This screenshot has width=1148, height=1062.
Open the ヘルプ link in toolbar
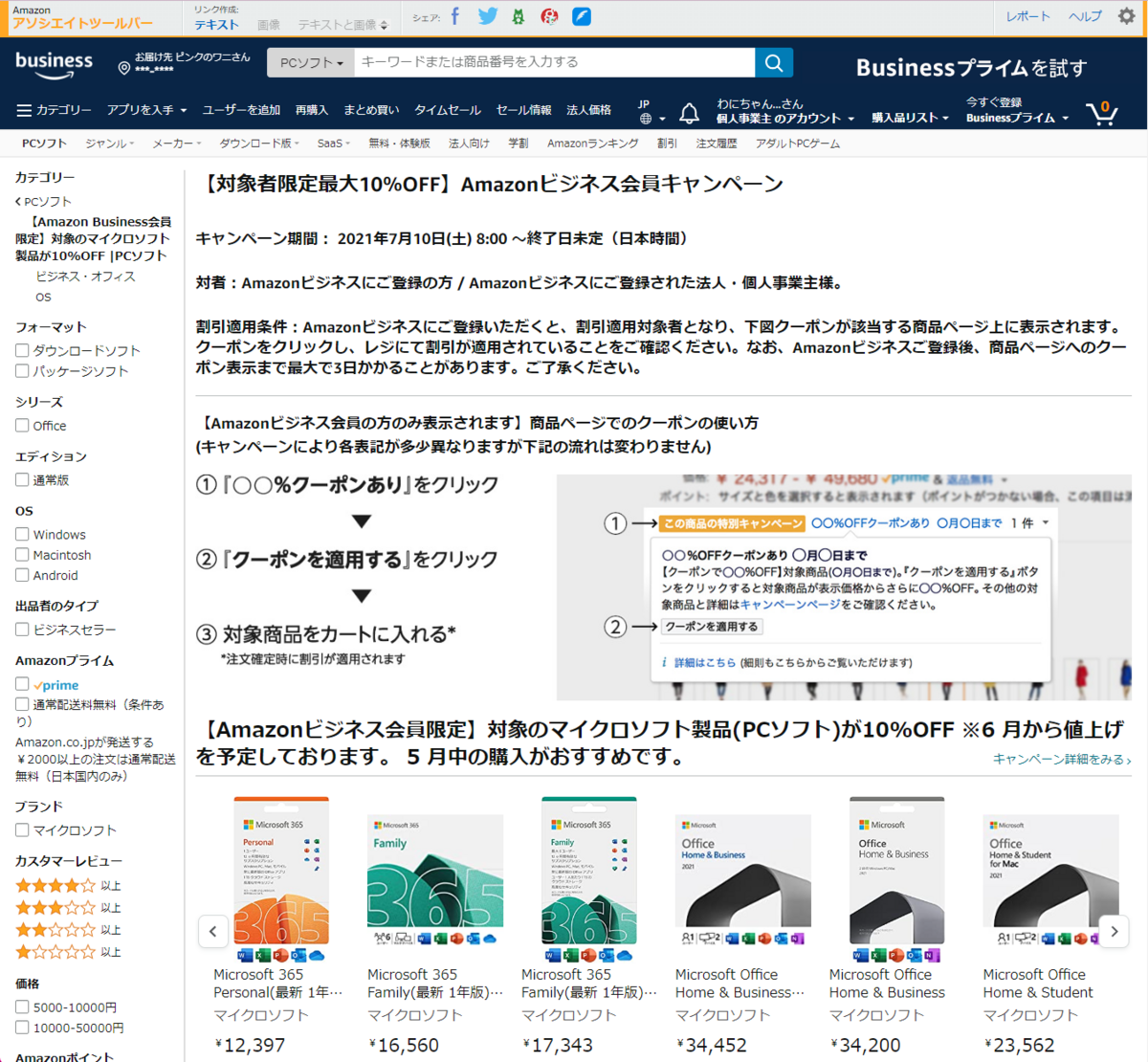(1085, 16)
